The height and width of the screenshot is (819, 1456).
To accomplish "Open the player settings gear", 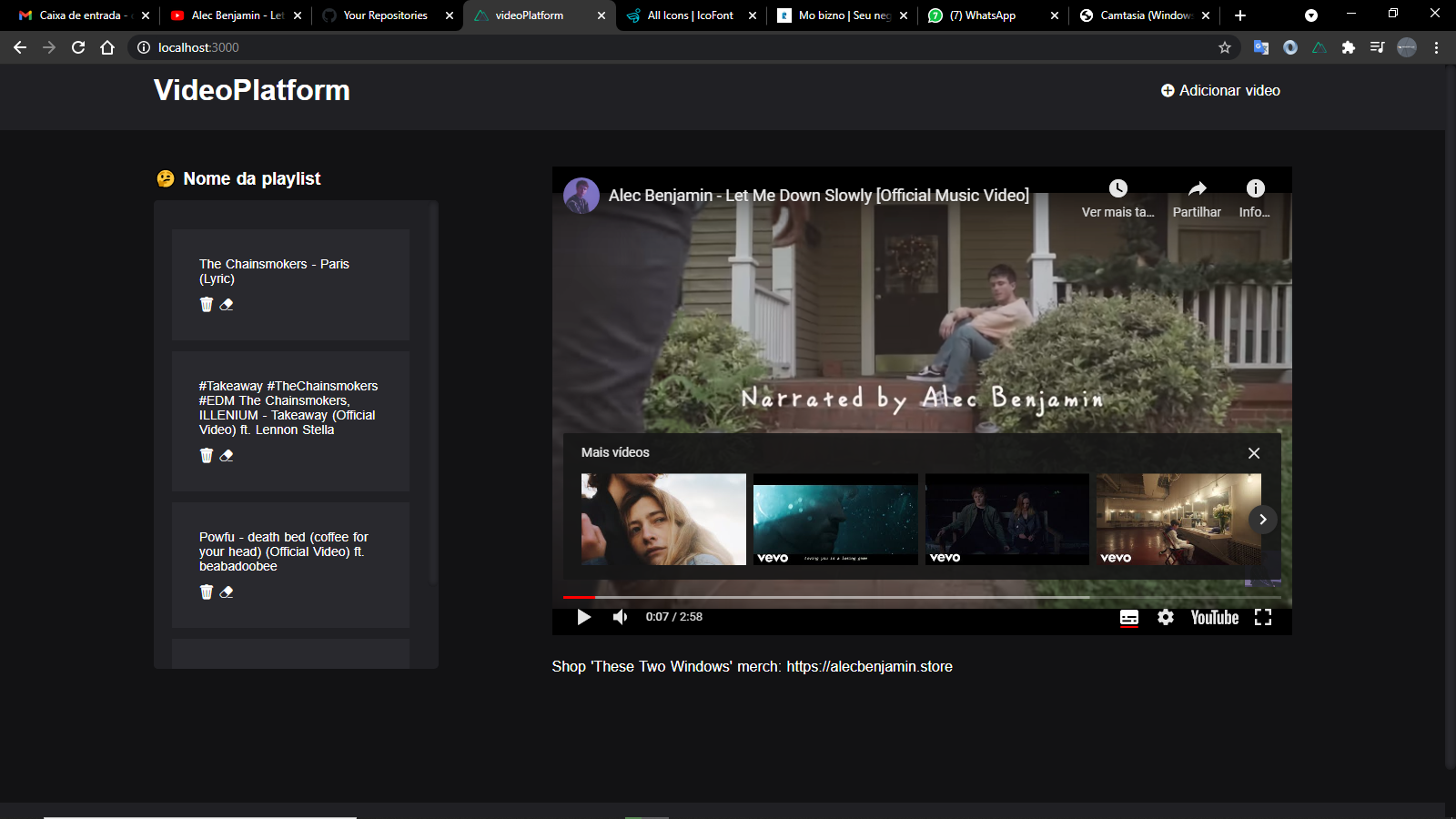I will point(1166,617).
